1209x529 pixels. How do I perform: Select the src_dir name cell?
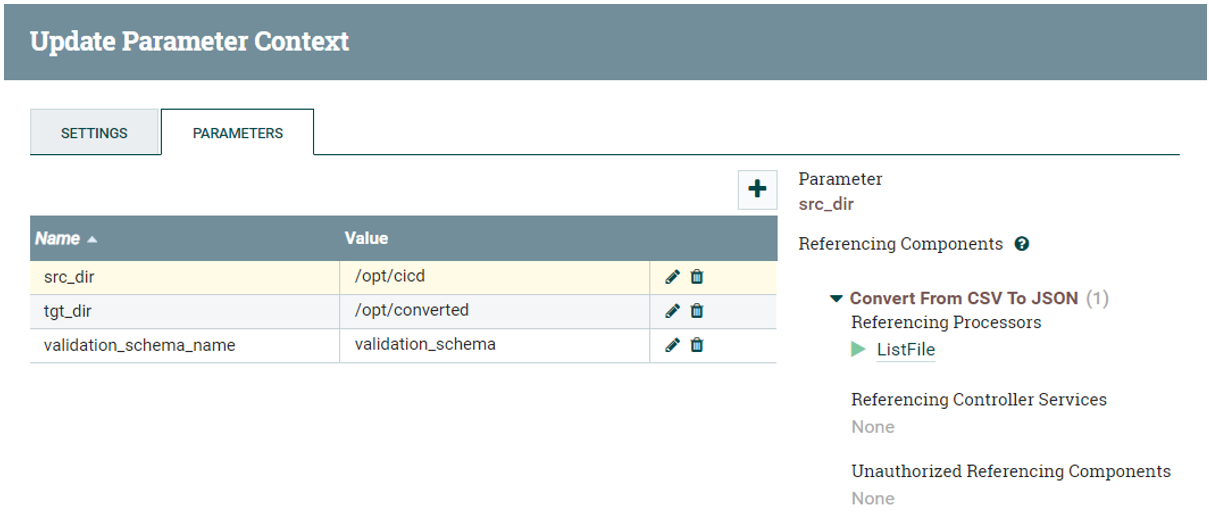[x=185, y=277]
